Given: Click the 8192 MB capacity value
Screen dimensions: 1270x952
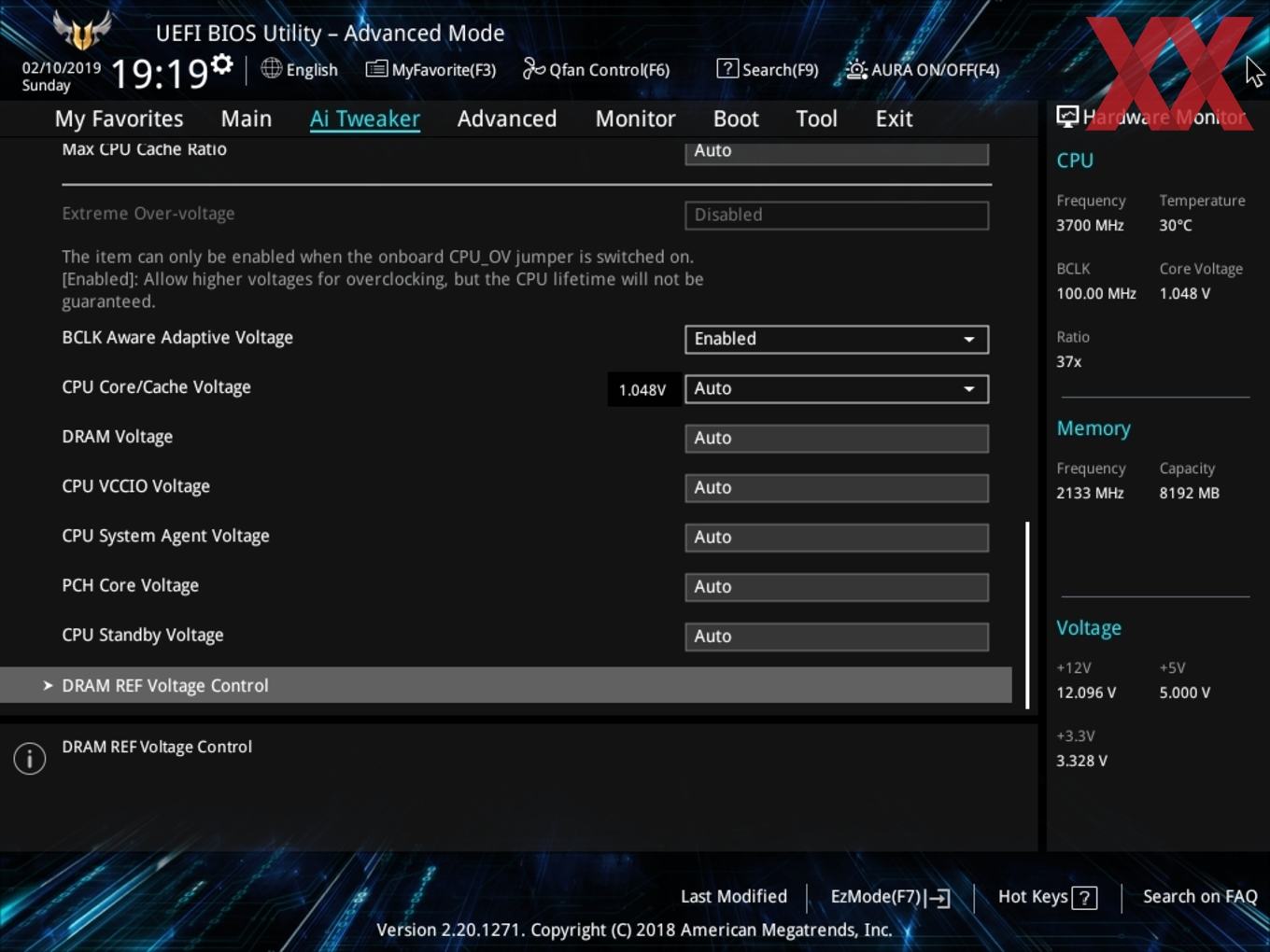Looking at the screenshot, I should point(1189,493).
